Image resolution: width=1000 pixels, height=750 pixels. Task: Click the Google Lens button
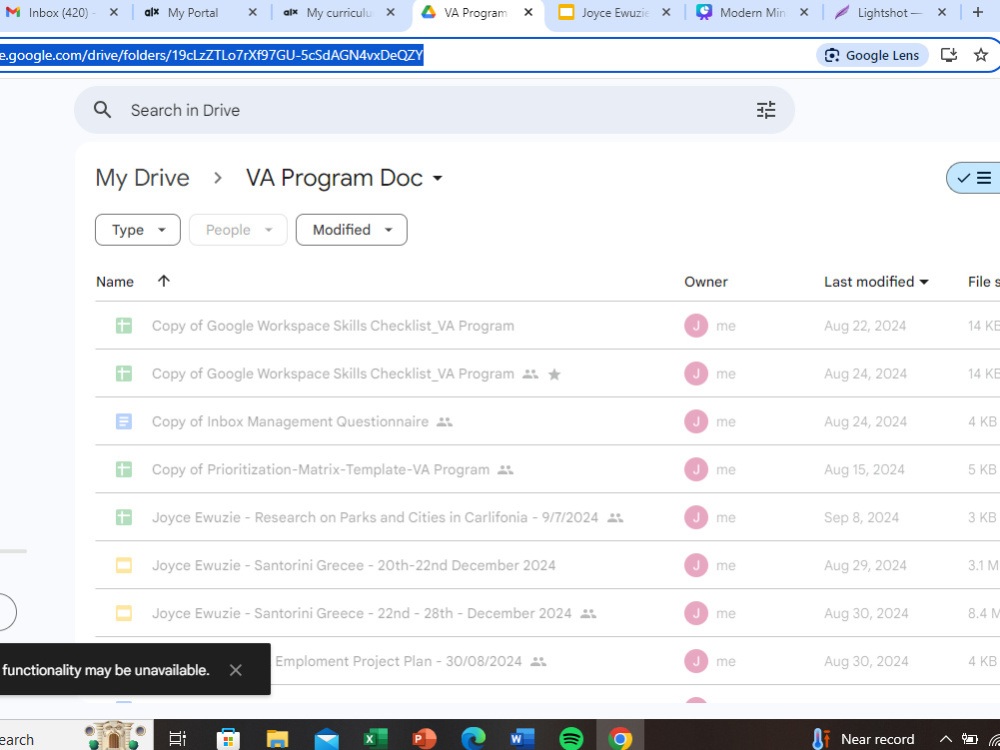[x=872, y=55]
